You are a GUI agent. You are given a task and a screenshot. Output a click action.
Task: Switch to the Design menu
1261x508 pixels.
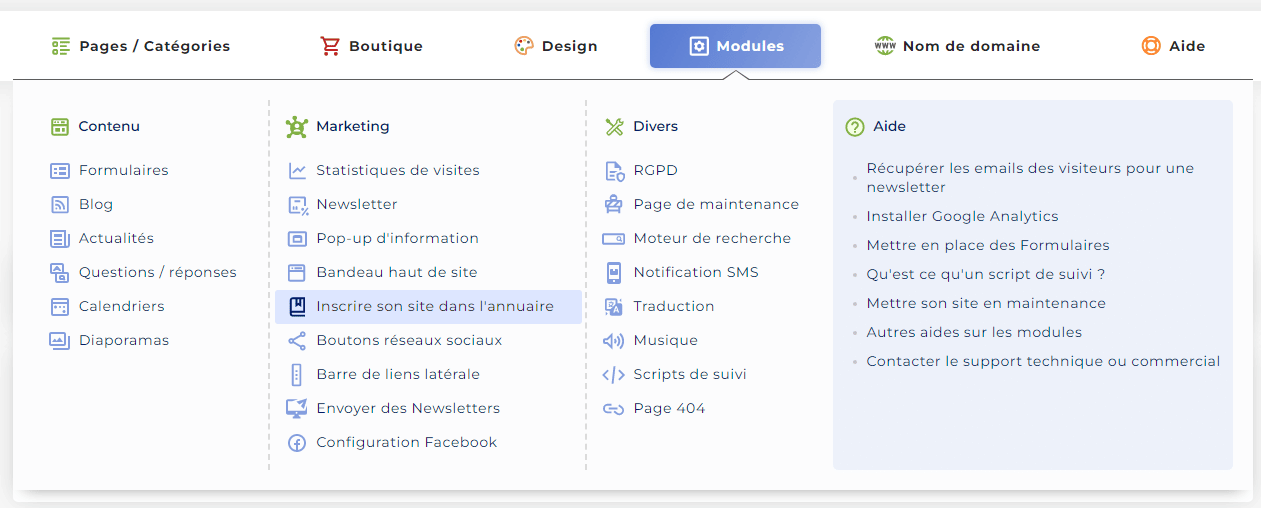pyautogui.click(x=556, y=46)
